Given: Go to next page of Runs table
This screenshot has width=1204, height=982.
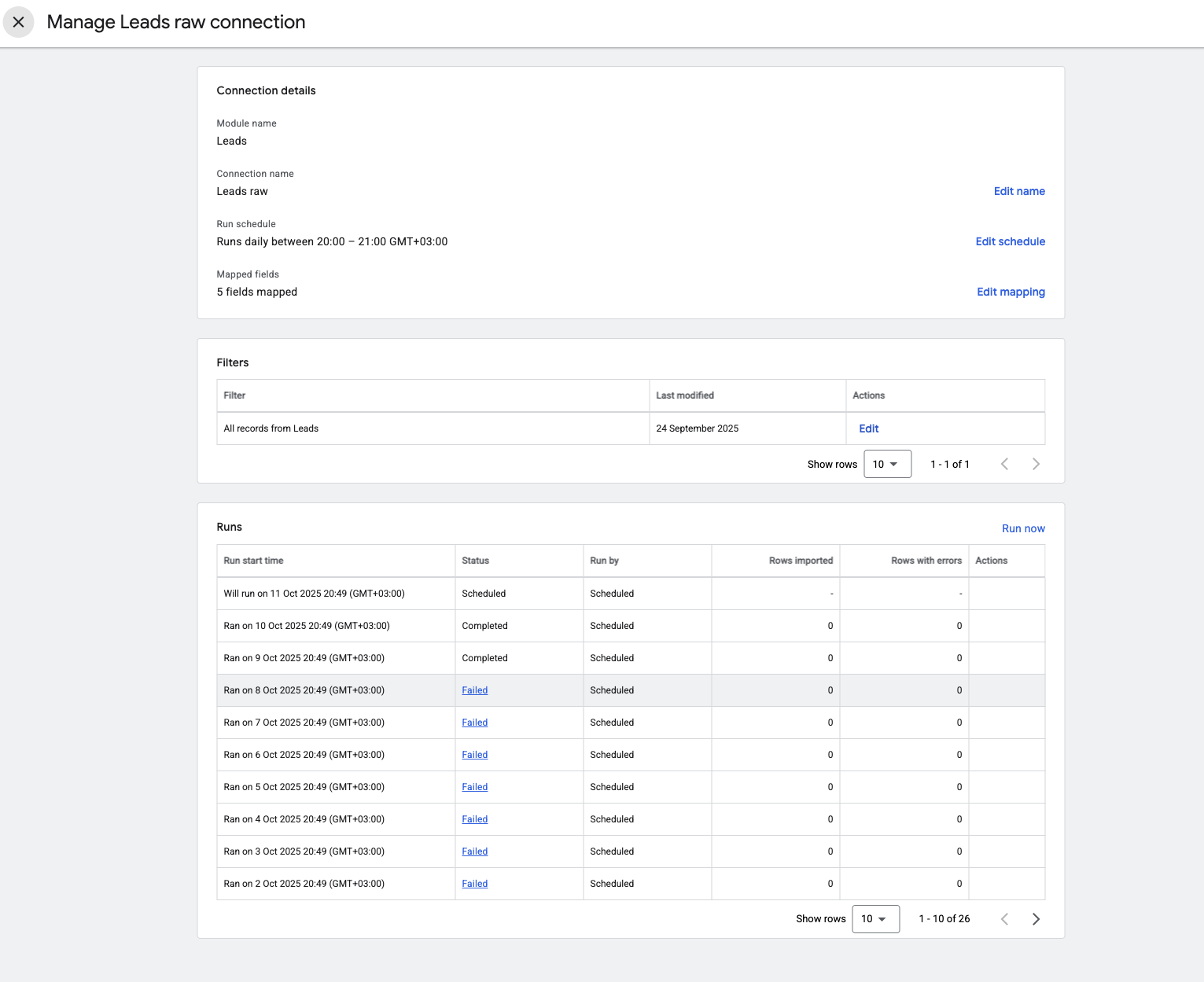Looking at the screenshot, I should click(1036, 919).
